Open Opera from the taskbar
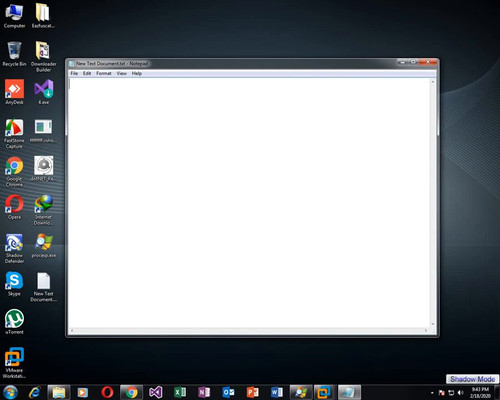The width and height of the screenshot is (500, 400). coord(107,392)
